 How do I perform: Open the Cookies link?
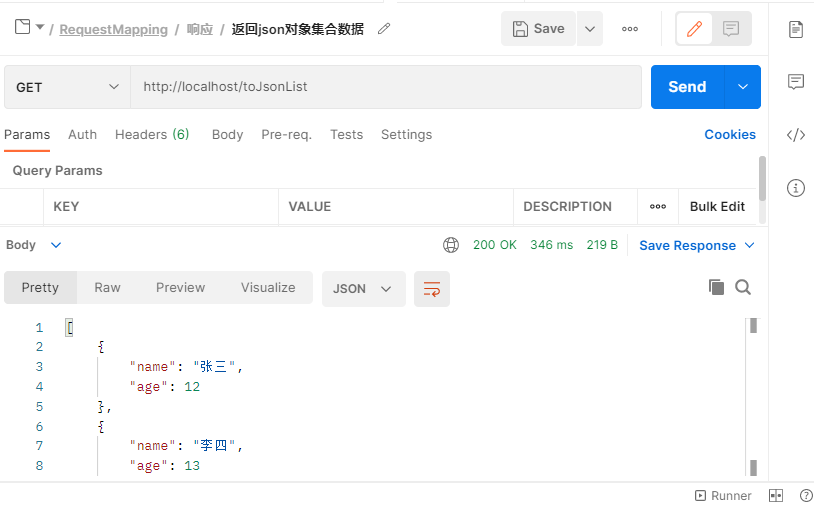click(730, 135)
